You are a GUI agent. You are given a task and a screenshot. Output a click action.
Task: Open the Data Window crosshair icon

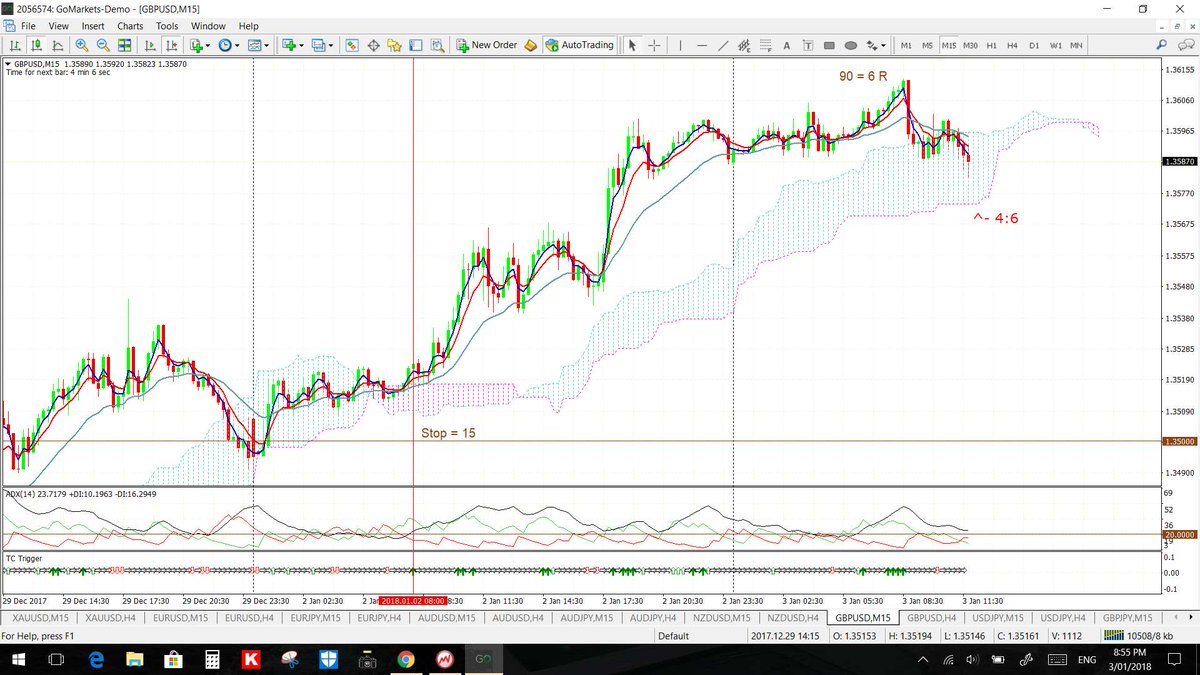(x=374, y=45)
